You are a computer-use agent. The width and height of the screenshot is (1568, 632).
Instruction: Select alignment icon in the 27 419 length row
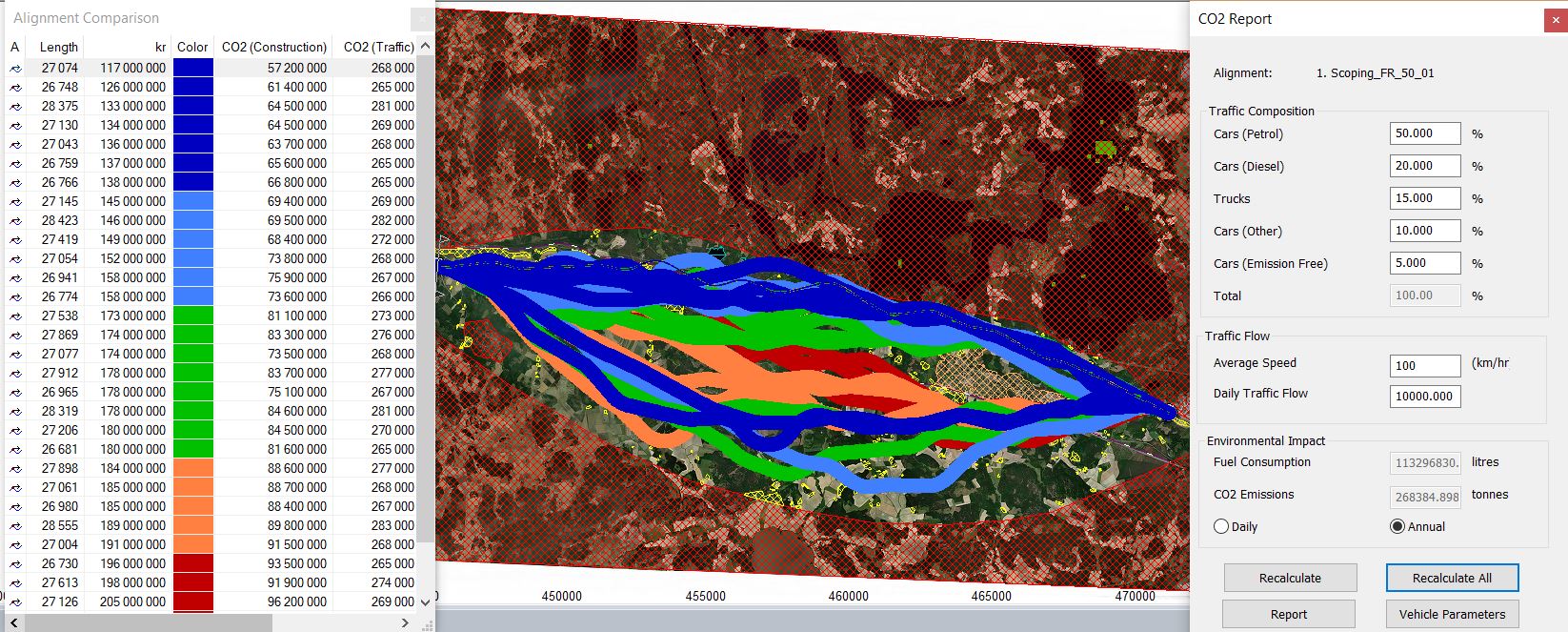(x=15, y=240)
